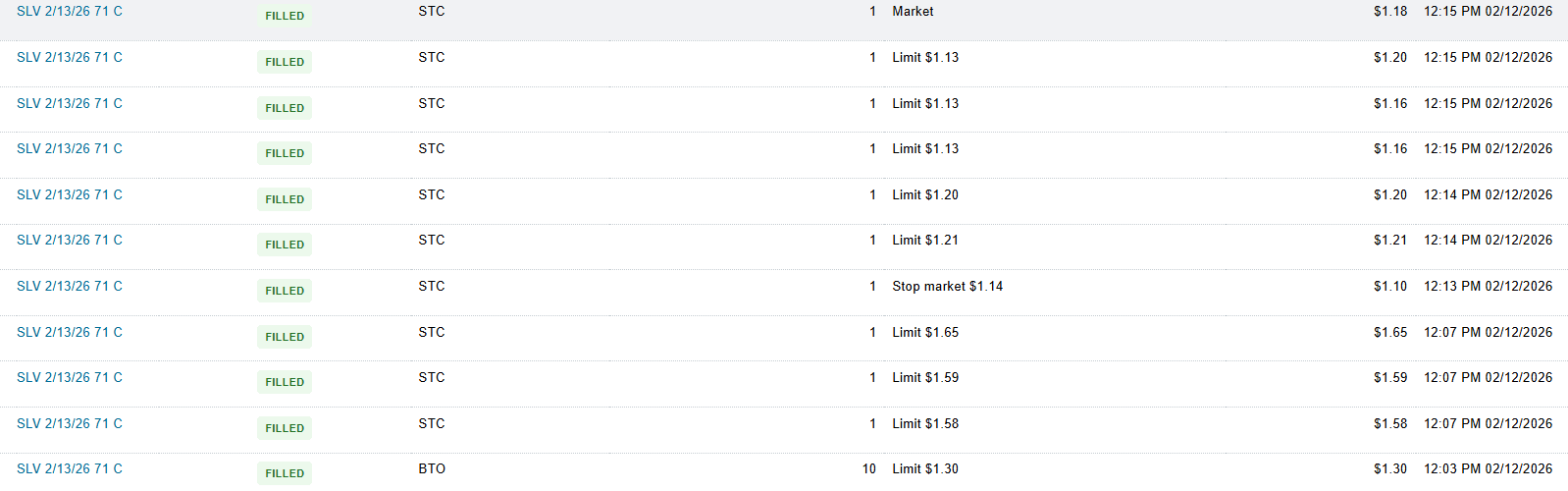Open SLV link in the Limit $1.58 row
Viewport: 1568px width, 491px height.
click(70, 424)
